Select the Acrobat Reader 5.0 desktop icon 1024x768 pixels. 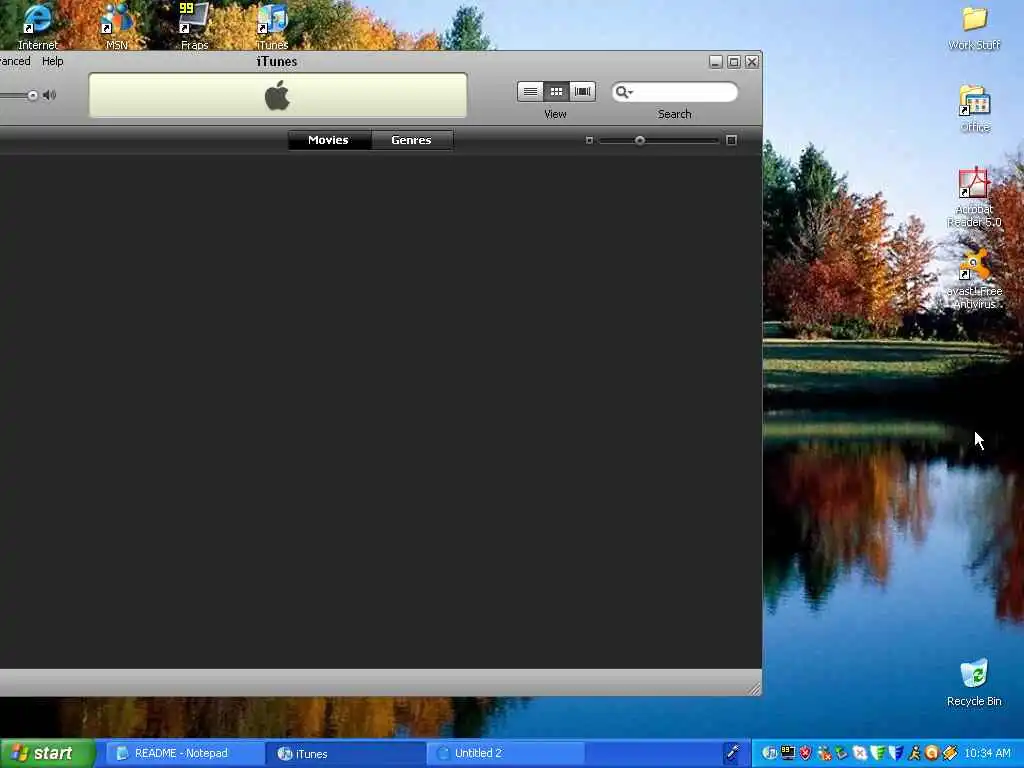point(974,197)
